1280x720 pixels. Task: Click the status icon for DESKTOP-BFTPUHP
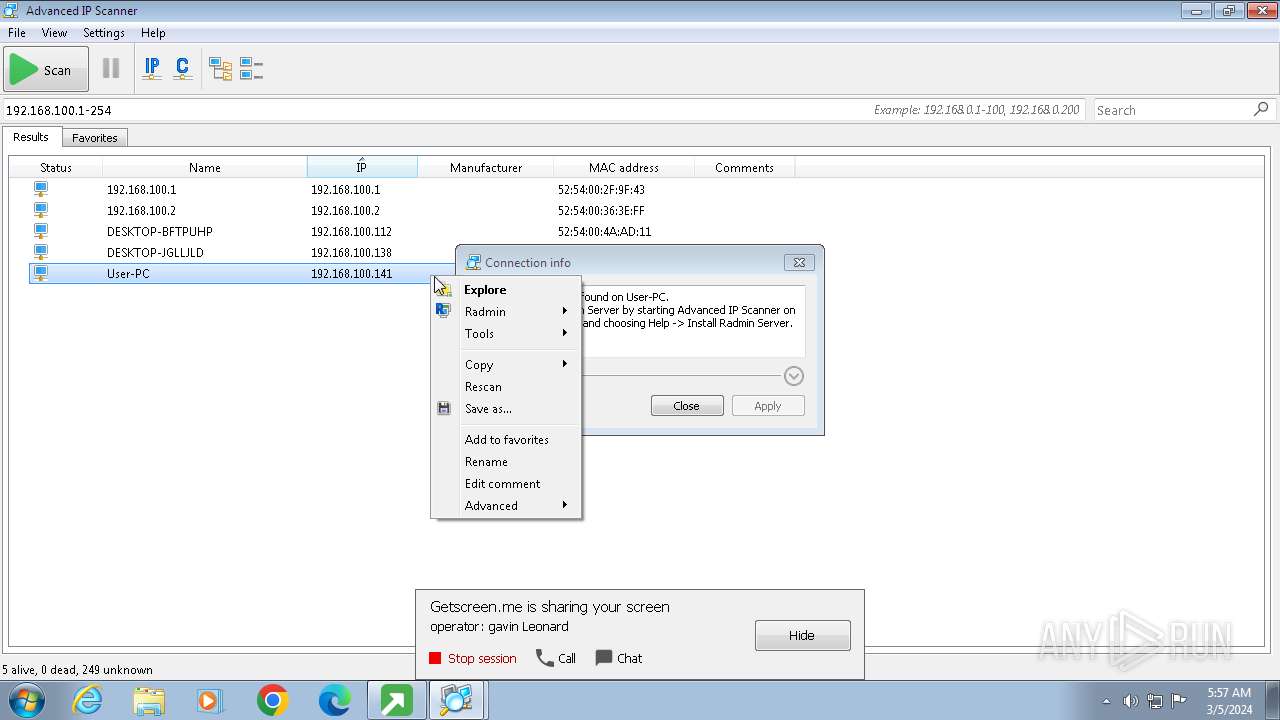41,231
